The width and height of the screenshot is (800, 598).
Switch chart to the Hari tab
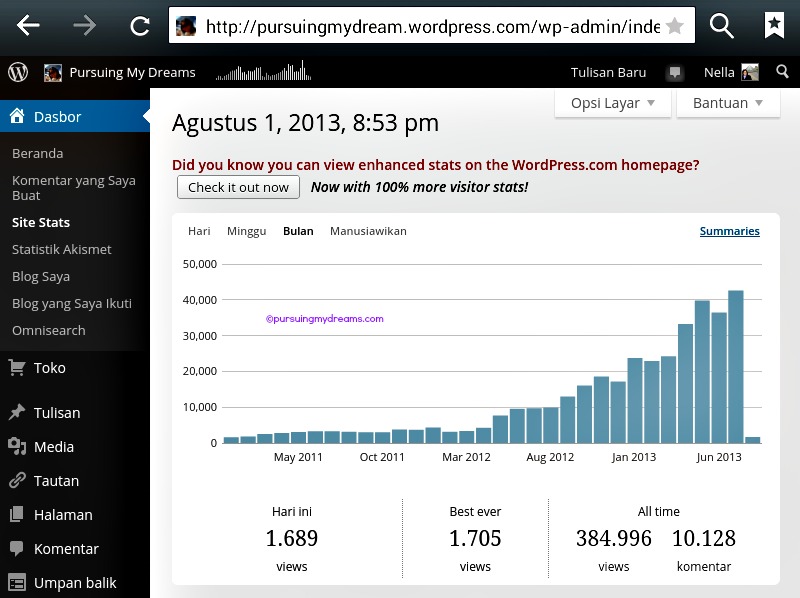click(199, 231)
